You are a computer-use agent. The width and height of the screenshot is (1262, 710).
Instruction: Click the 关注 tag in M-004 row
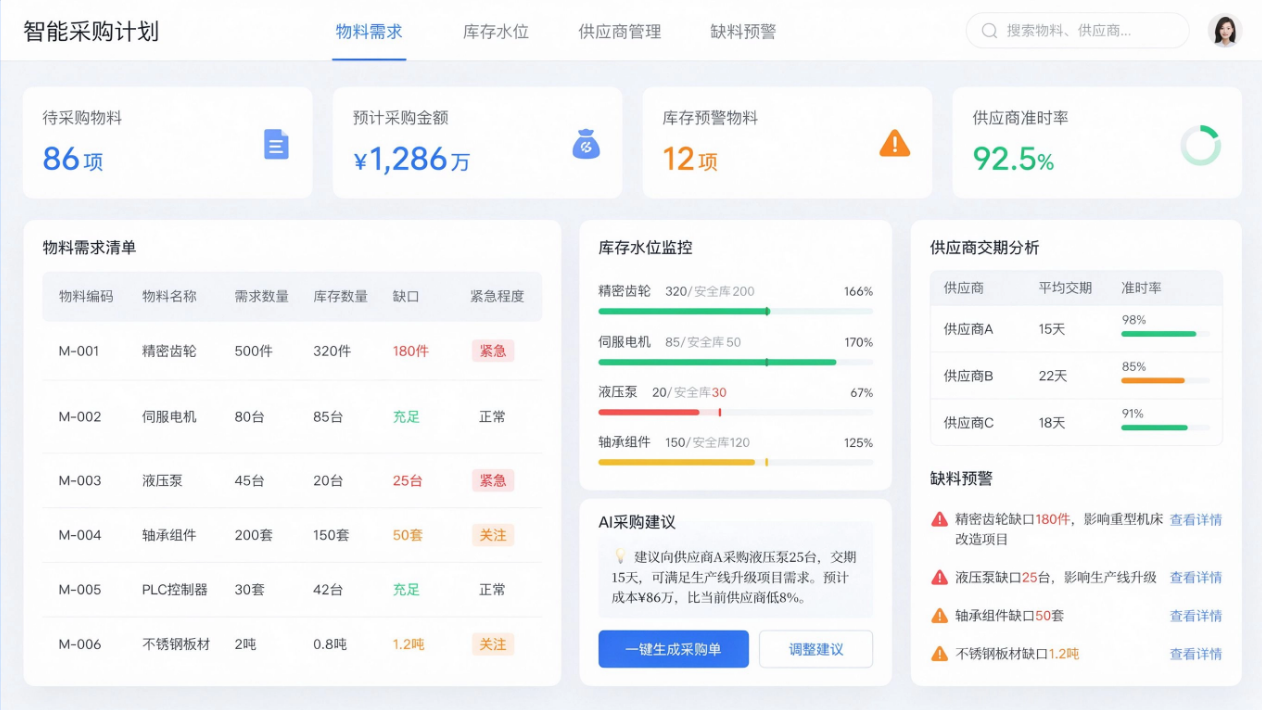tap(493, 535)
